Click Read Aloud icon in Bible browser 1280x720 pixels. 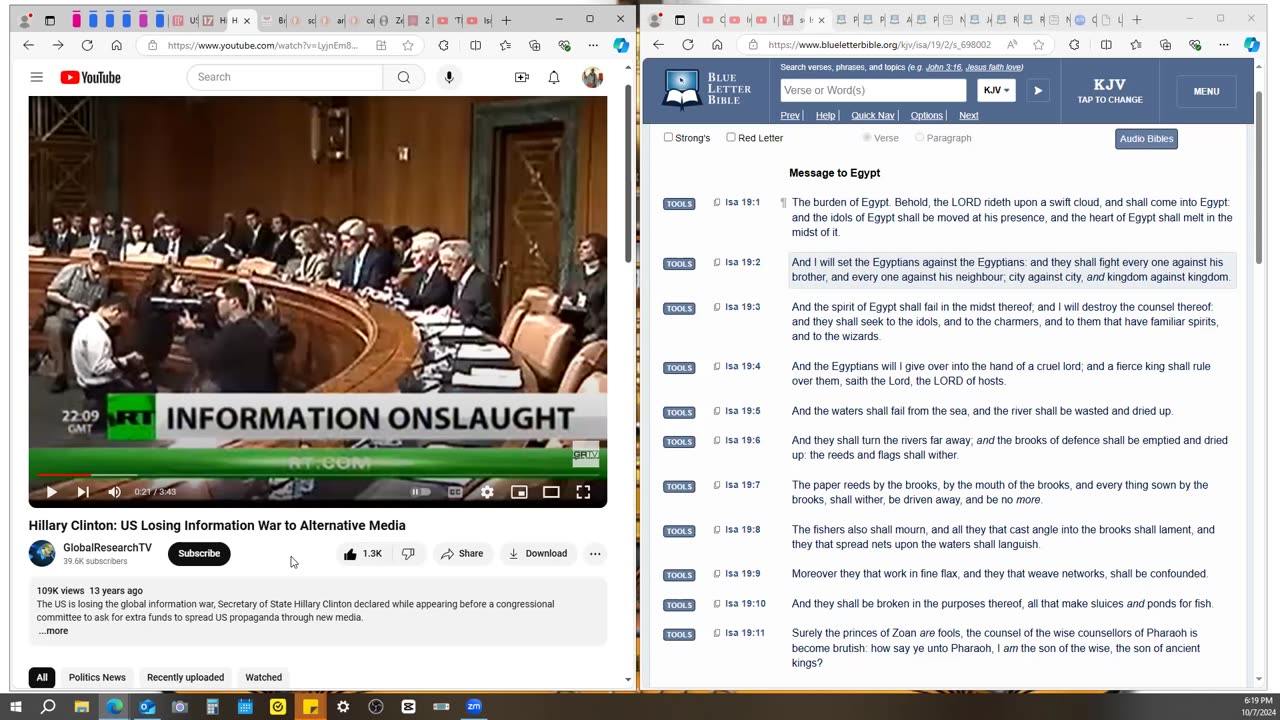click(1012, 45)
